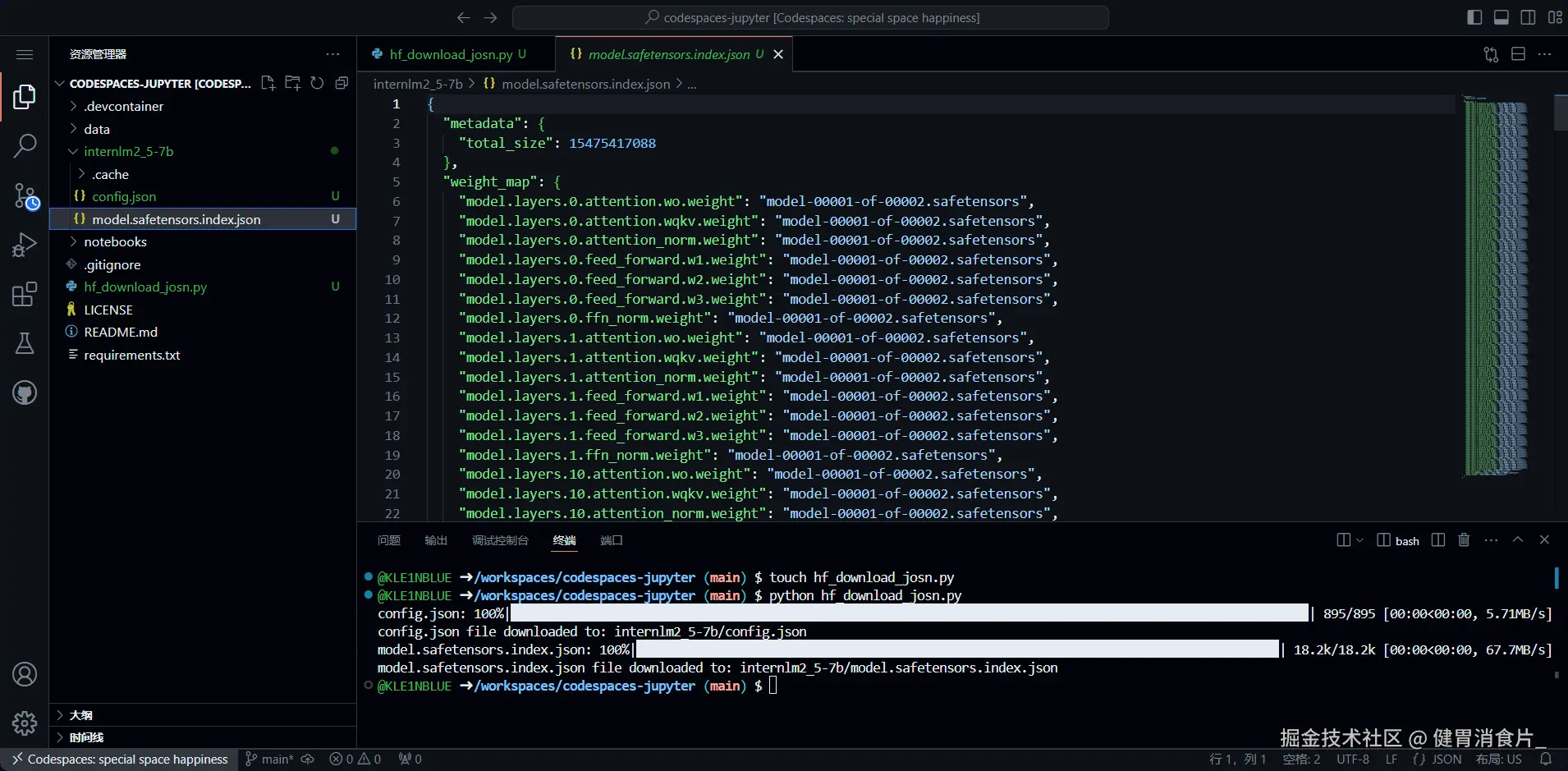Collapse the internlm2_5-7b folder
This screenshot has width=1568, height=771.
coord(128,151)
